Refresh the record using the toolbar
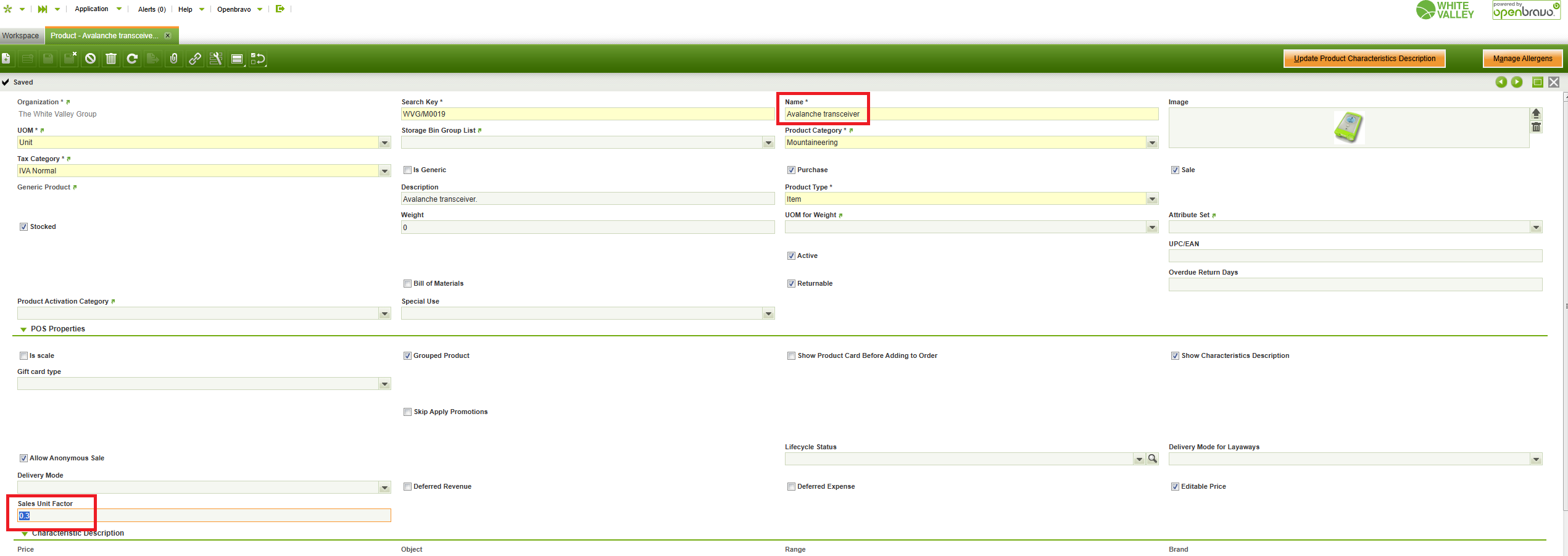Screen dimensions: 1568x556 [132, 59]
